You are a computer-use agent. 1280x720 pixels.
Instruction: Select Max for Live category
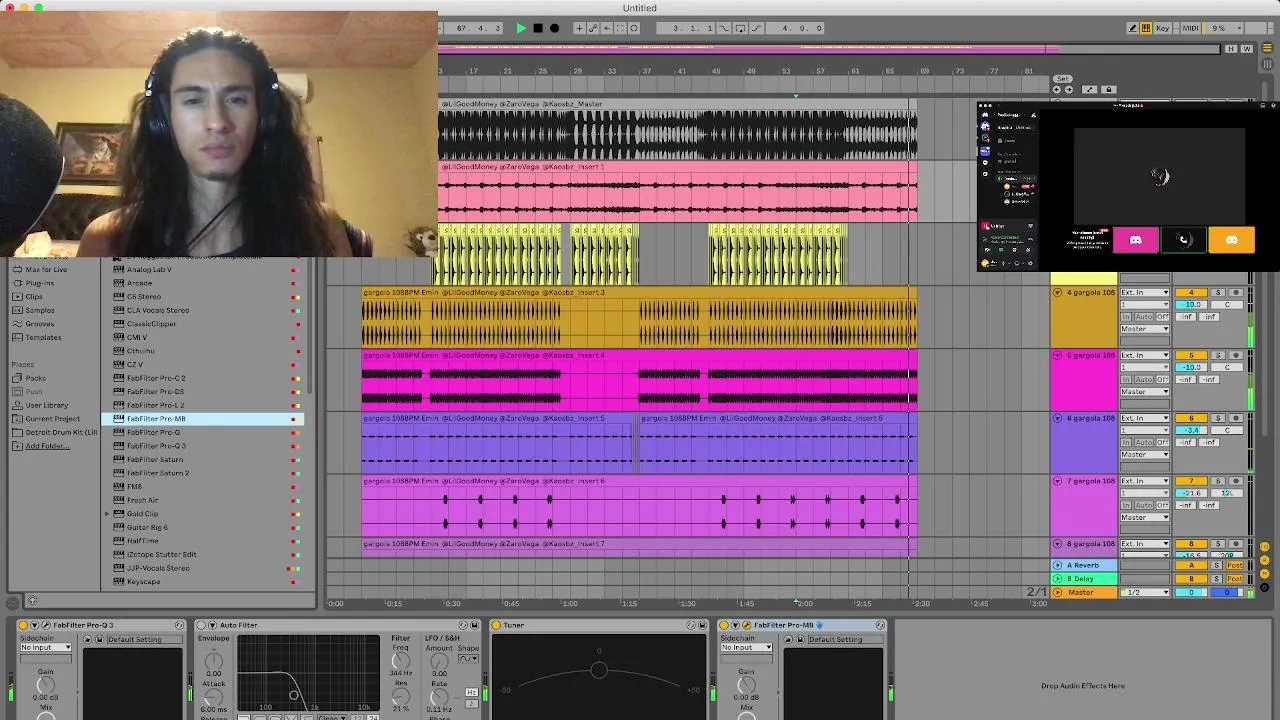(x=46, y=270)
